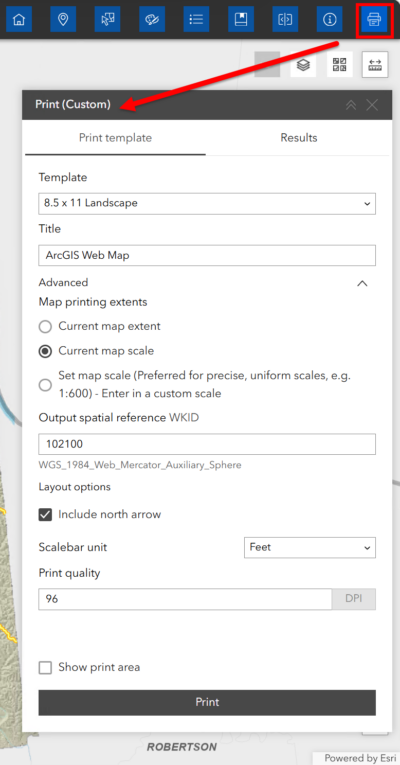Open the Scalebar unit Feet dropdown
Image resolution: width=400 pixels, height=765 pixels.
310,547
